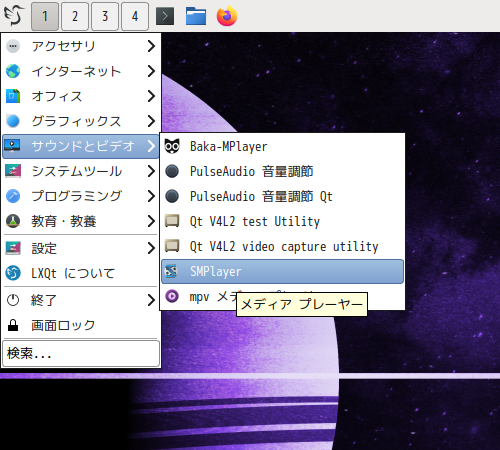Click the インターネット globe icon
Screen dimensions: 500x450
point(13,71)
